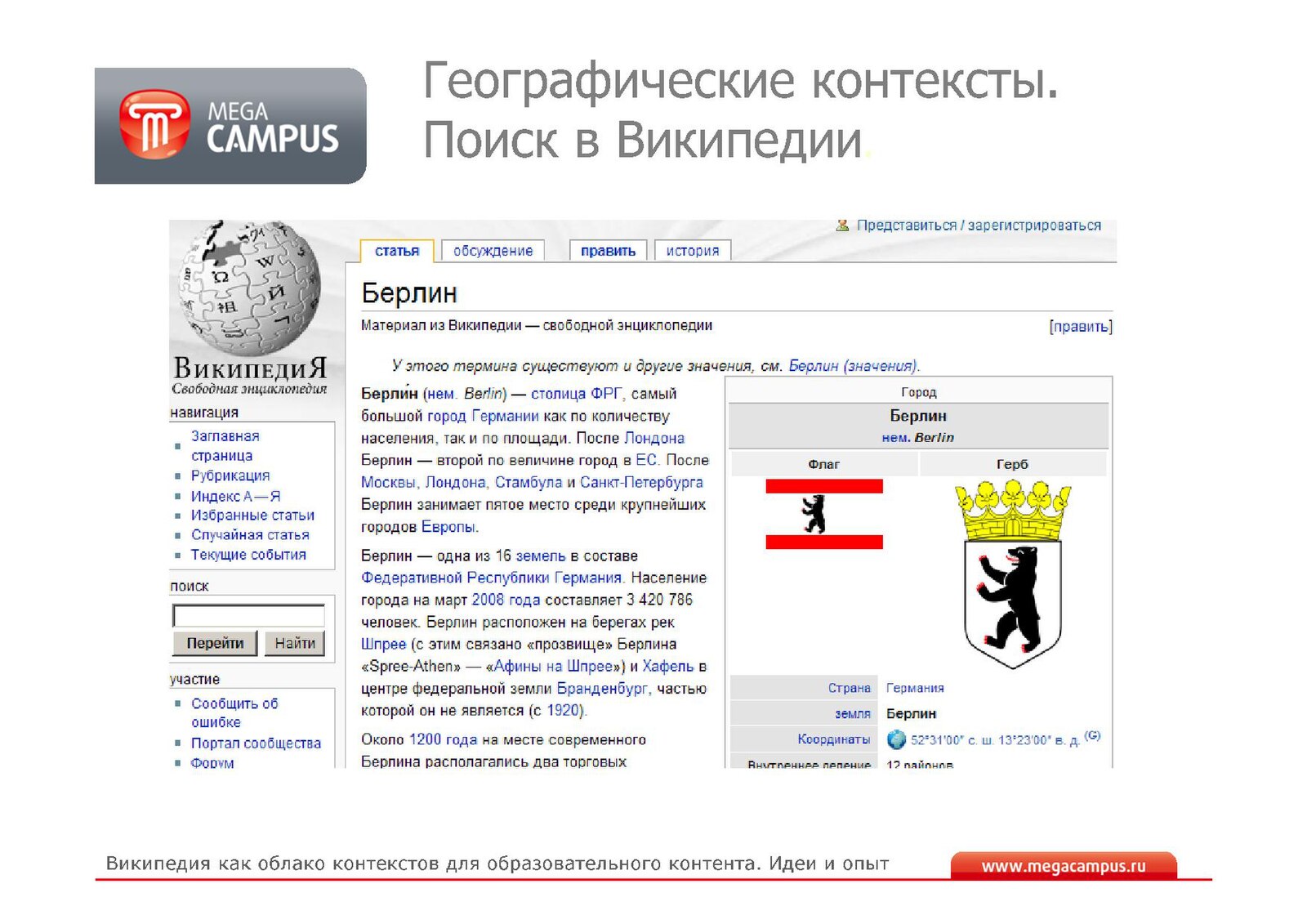Open Рубрикация in navigation
1307x924 pixels.
click(230, 475)
